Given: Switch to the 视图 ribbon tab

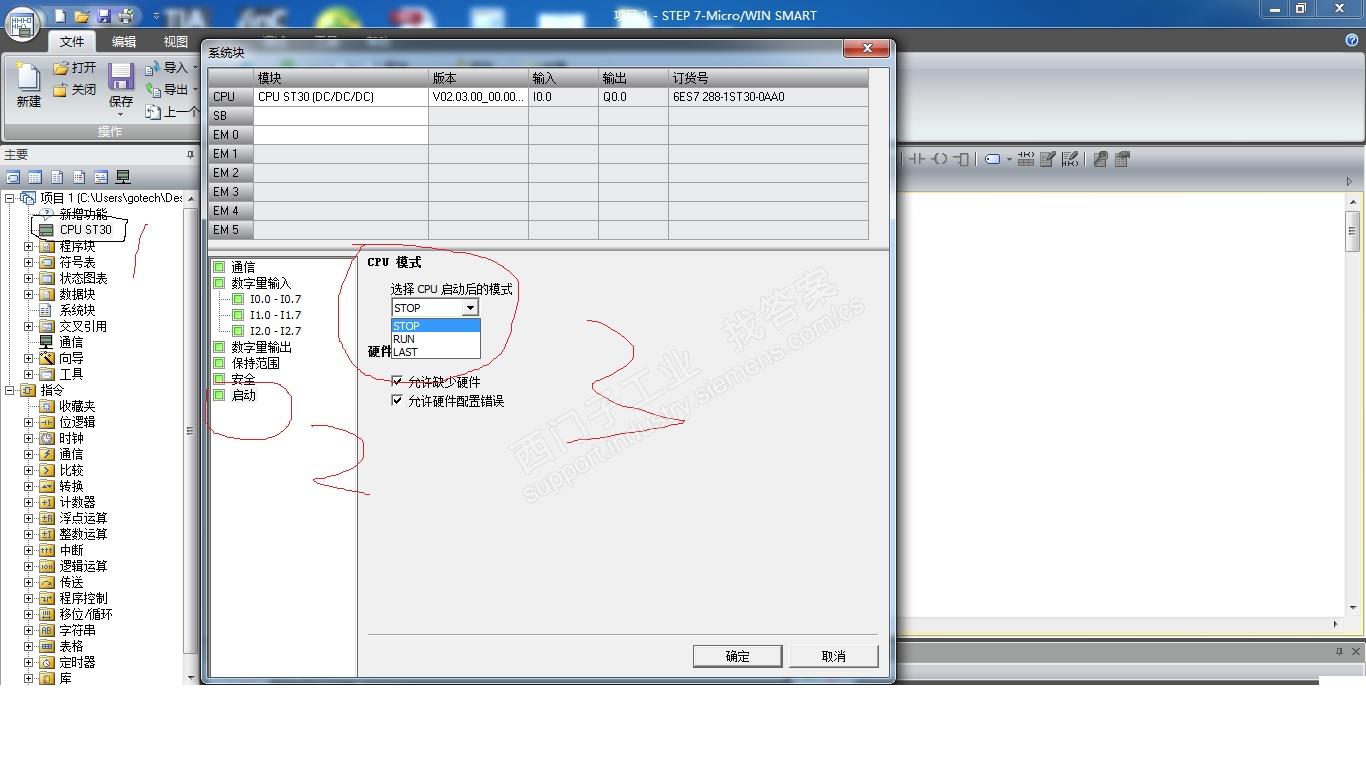Looking at the screenshot, I should click(x=176, y=41).
